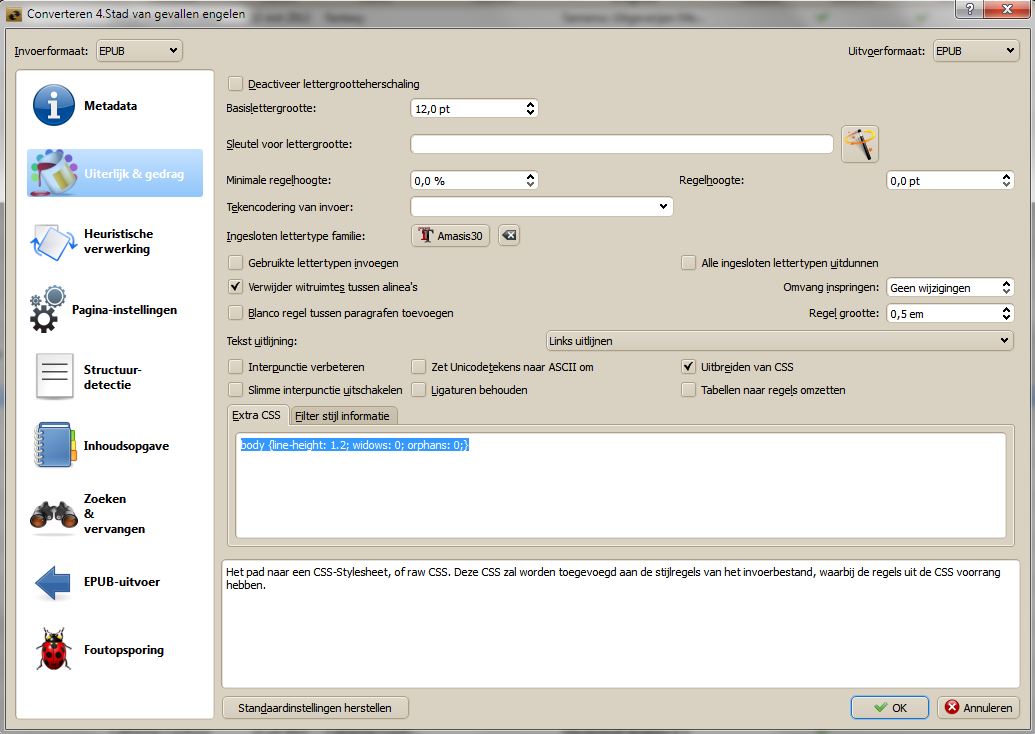
Task: Enable Blanco regel tussen paragrafen toevoegen
Action: point(235,313)
